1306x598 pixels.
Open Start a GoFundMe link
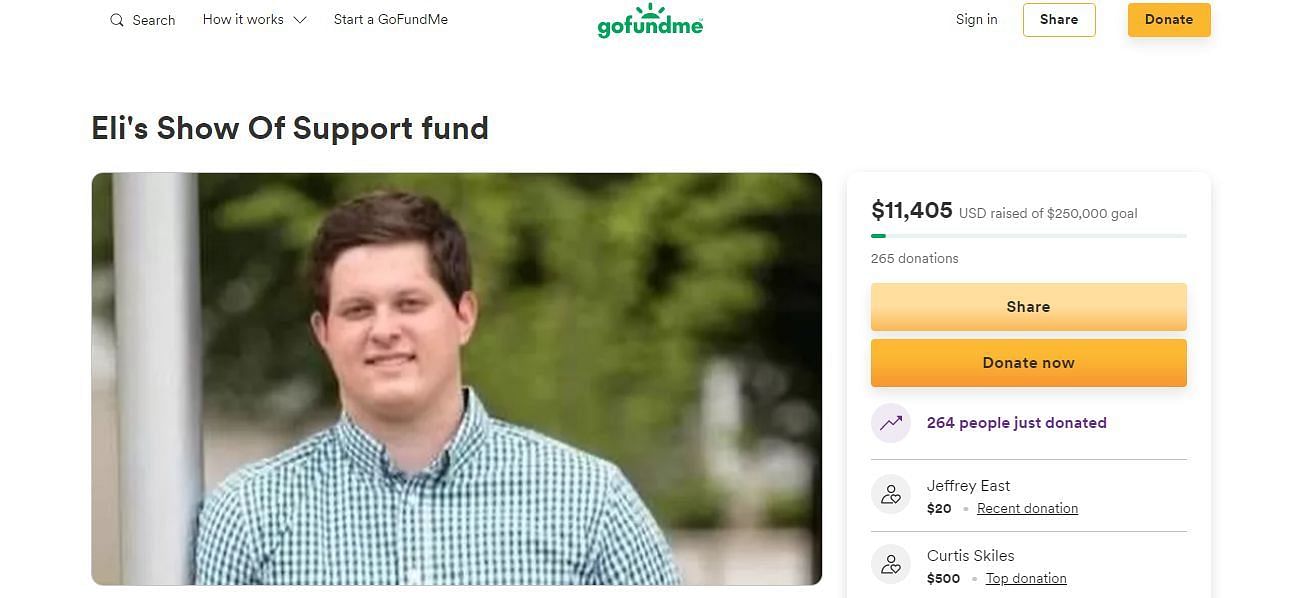point(391,20)
